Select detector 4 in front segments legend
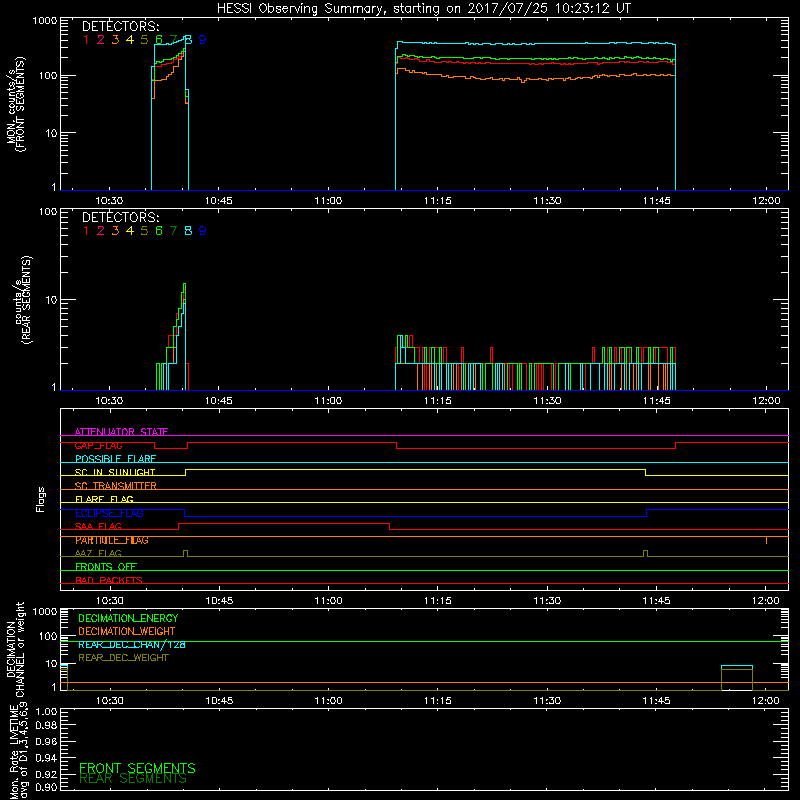 130,40
